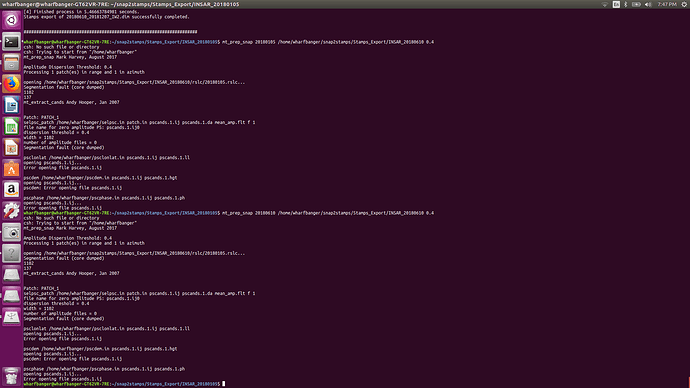The image size is (690, 388).
Task: Click drive icon directly above USB icon
Action: tap(11, 295)
